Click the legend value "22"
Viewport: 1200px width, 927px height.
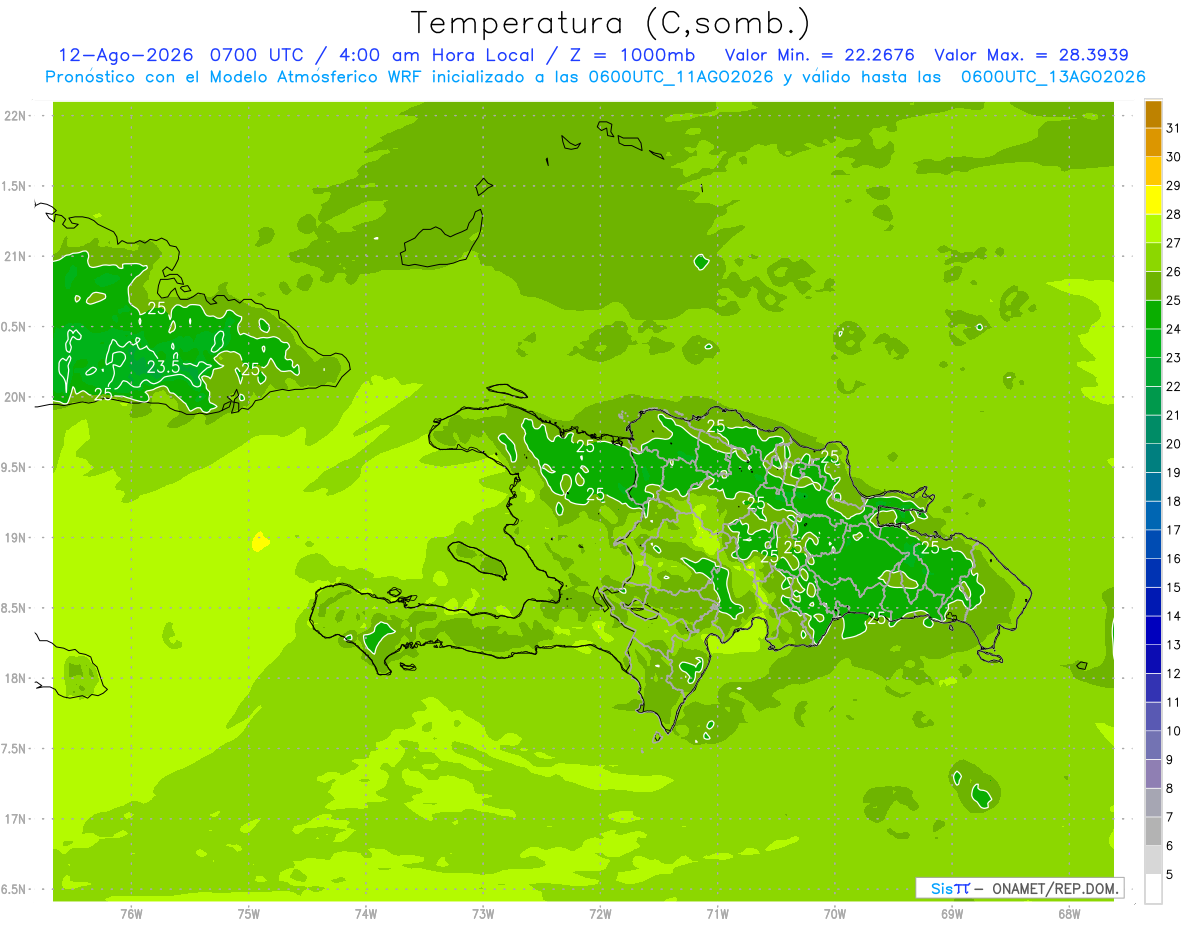(x=1174, y=386)
